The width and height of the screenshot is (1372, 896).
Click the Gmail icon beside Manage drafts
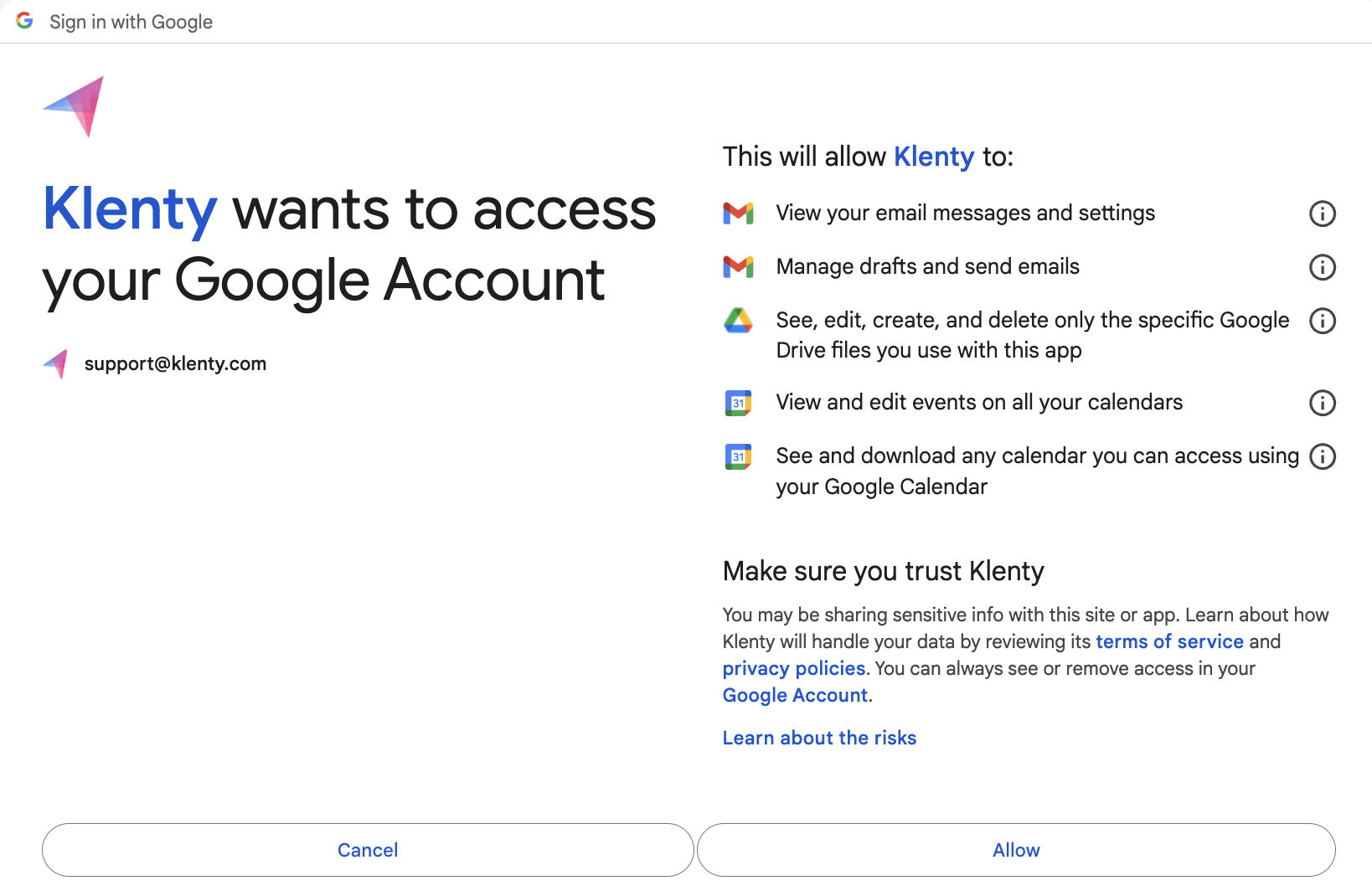click(738, 267)
